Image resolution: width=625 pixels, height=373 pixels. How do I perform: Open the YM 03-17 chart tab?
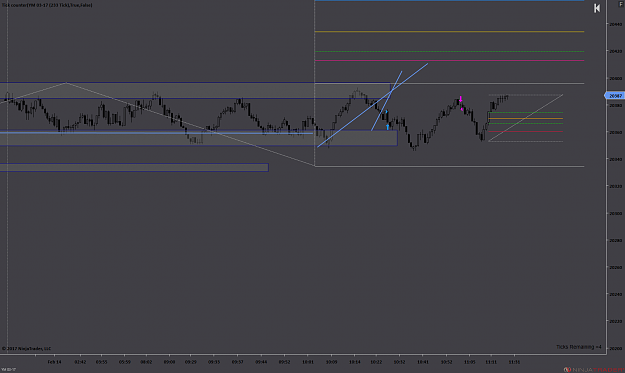[x=8, y=370]
